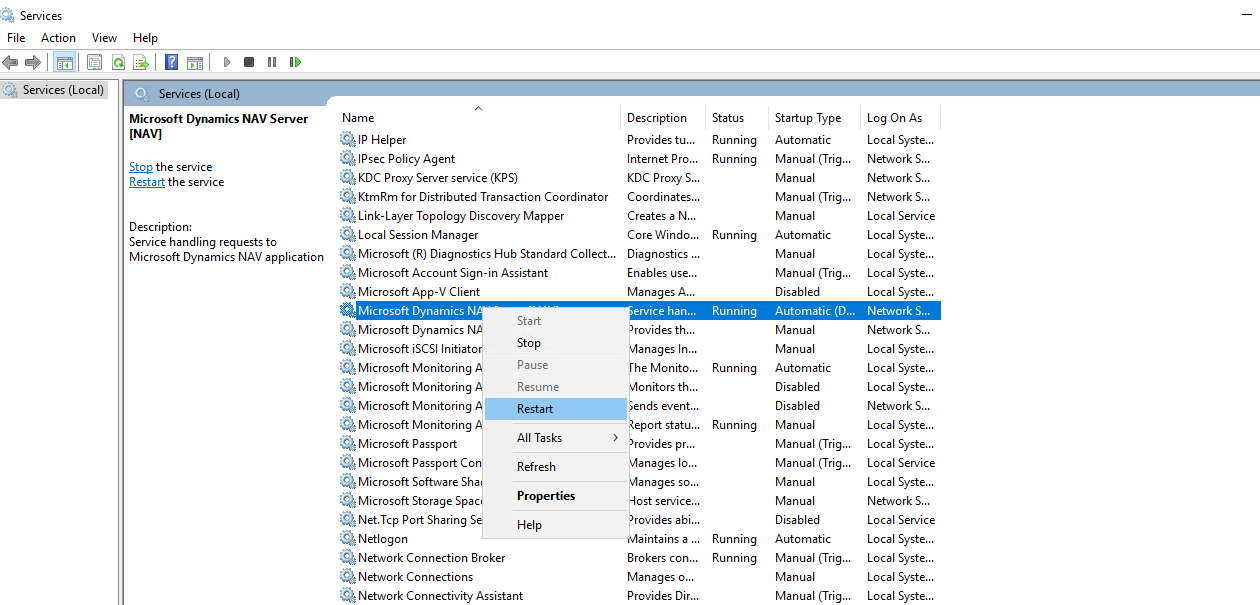The height and width of the screenshot is (605, 1260).
Task: Select the Net.Tcp Port Sharing Service row
Action: click(x=640, y=520)
